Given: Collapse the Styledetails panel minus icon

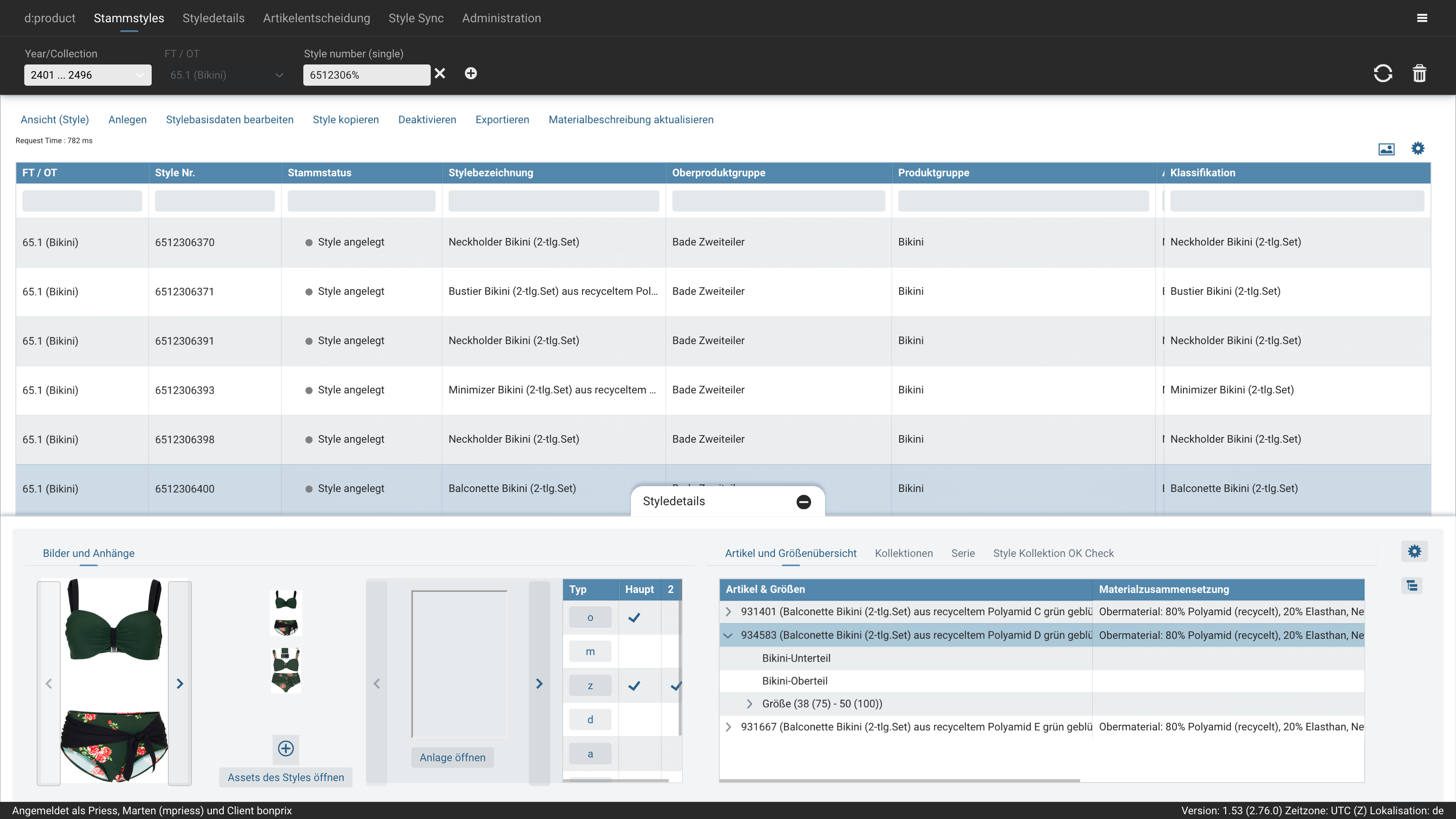Looking at the screenshot, I should click(x=803, y=501).
